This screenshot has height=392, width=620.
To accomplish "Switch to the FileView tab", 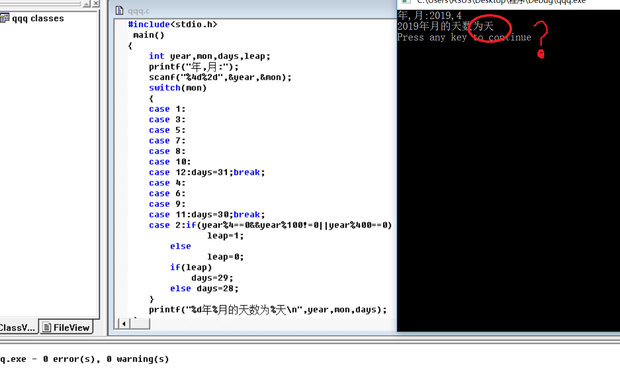I will [66, 328].
